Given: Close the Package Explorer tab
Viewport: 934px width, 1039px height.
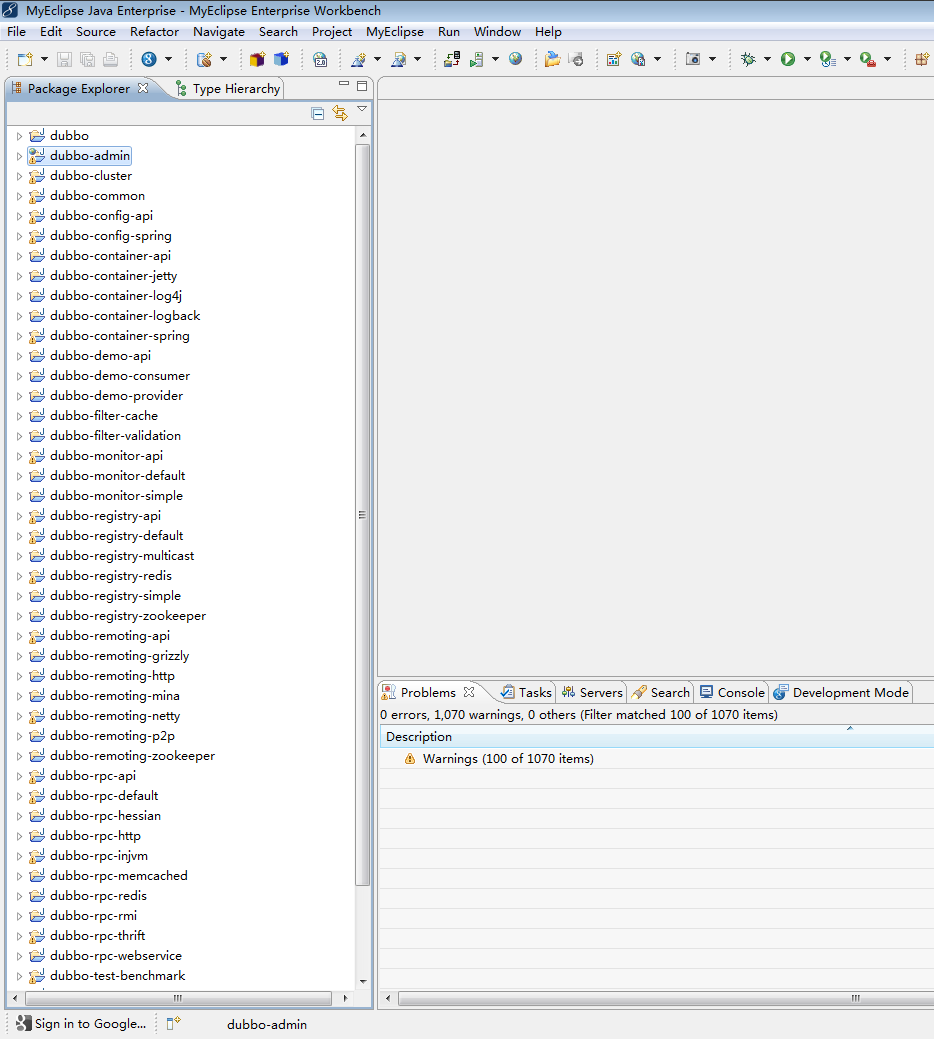Looking at the screenshot, I should pos(143,87).
